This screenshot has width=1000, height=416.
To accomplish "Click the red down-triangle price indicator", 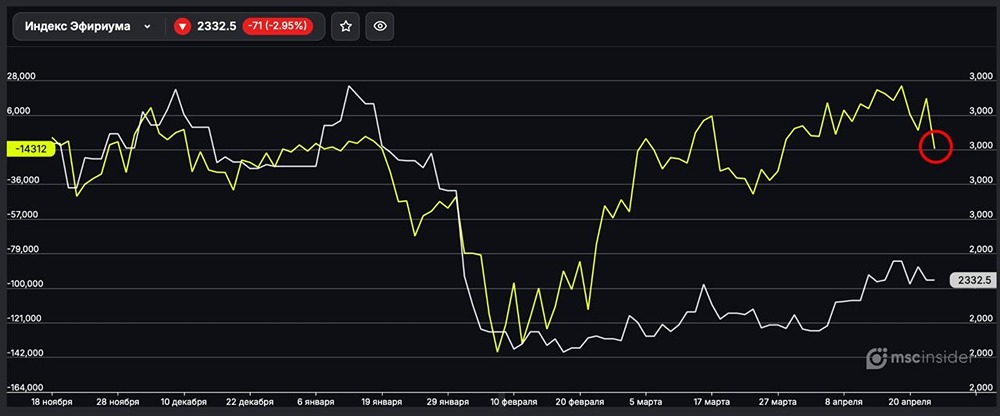I will (x=182, y=27).
